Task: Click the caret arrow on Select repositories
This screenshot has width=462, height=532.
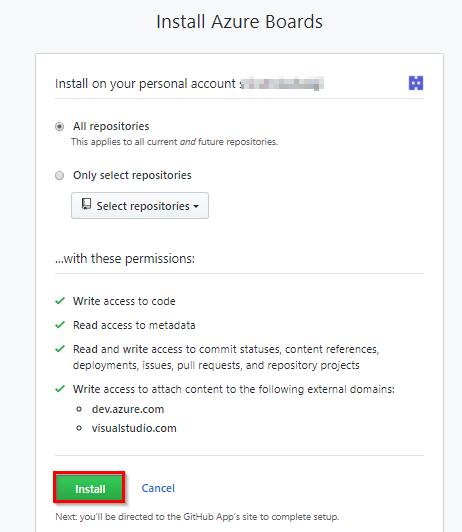Action: click(x=196, y=206)
